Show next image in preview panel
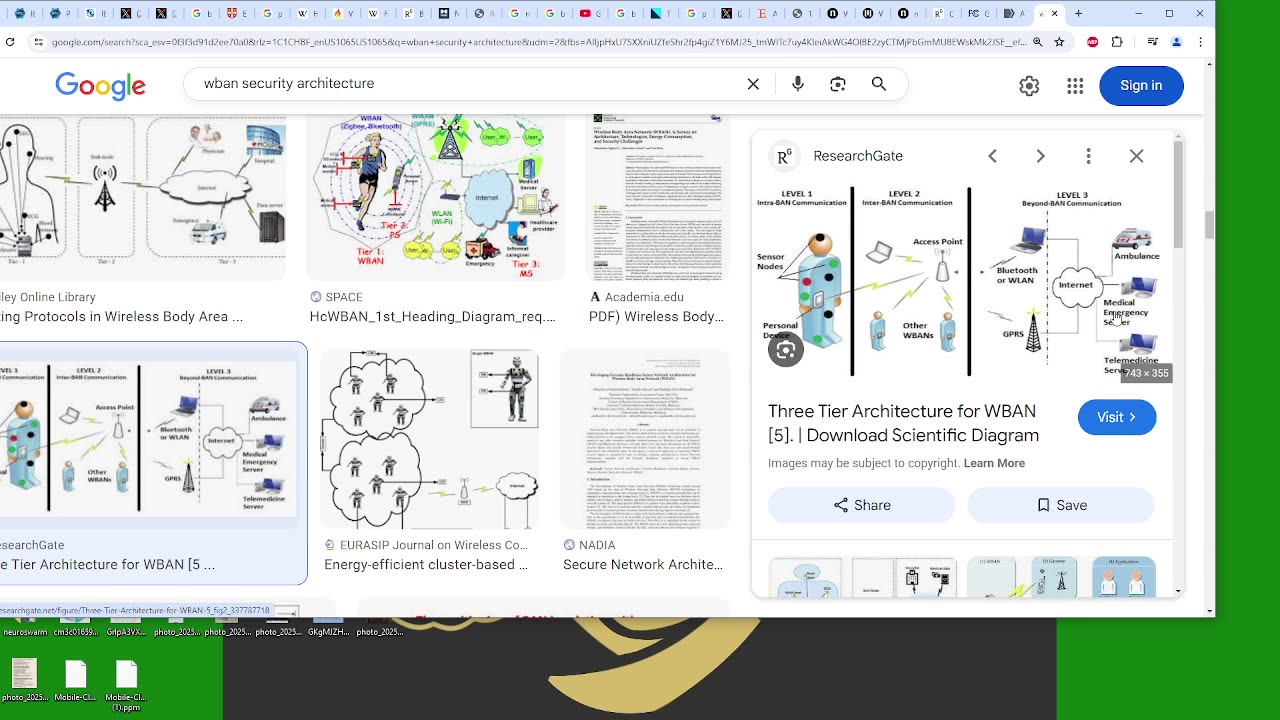This screenshot has width=1280, height=720. (1040, 156)
